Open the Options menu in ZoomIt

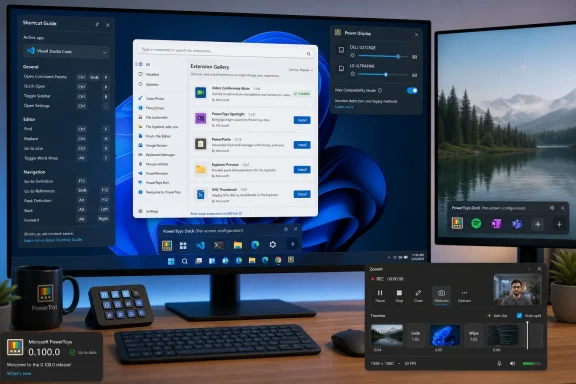coord(464,295)
